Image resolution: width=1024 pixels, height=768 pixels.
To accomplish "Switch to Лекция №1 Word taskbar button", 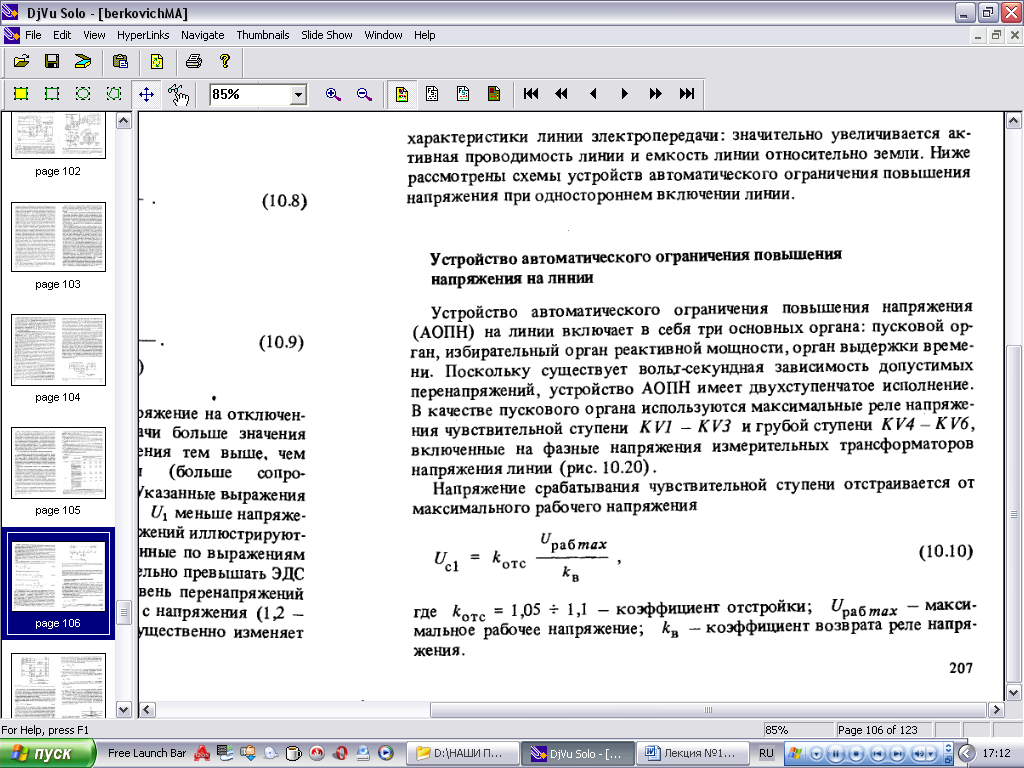I will (691, 754).
